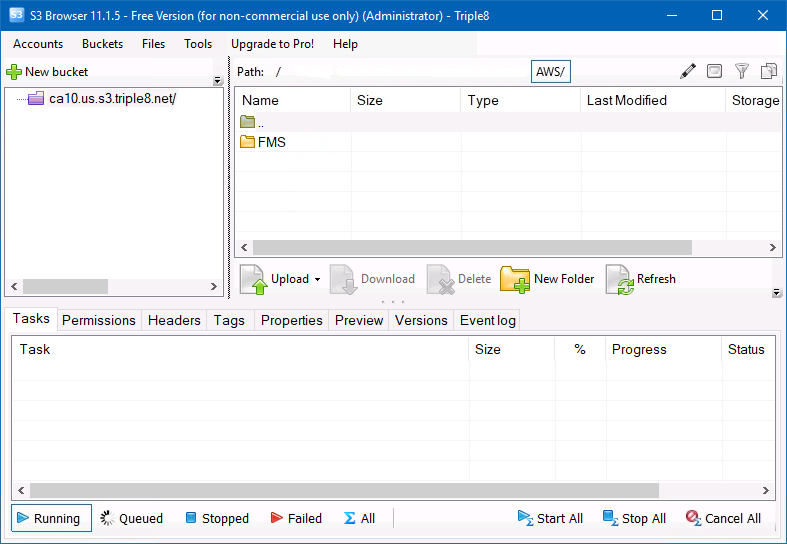Image resolution: width=787 pixels, height=544 pixels.
Task: Click the New Folder icon
Action: point(515,280)
